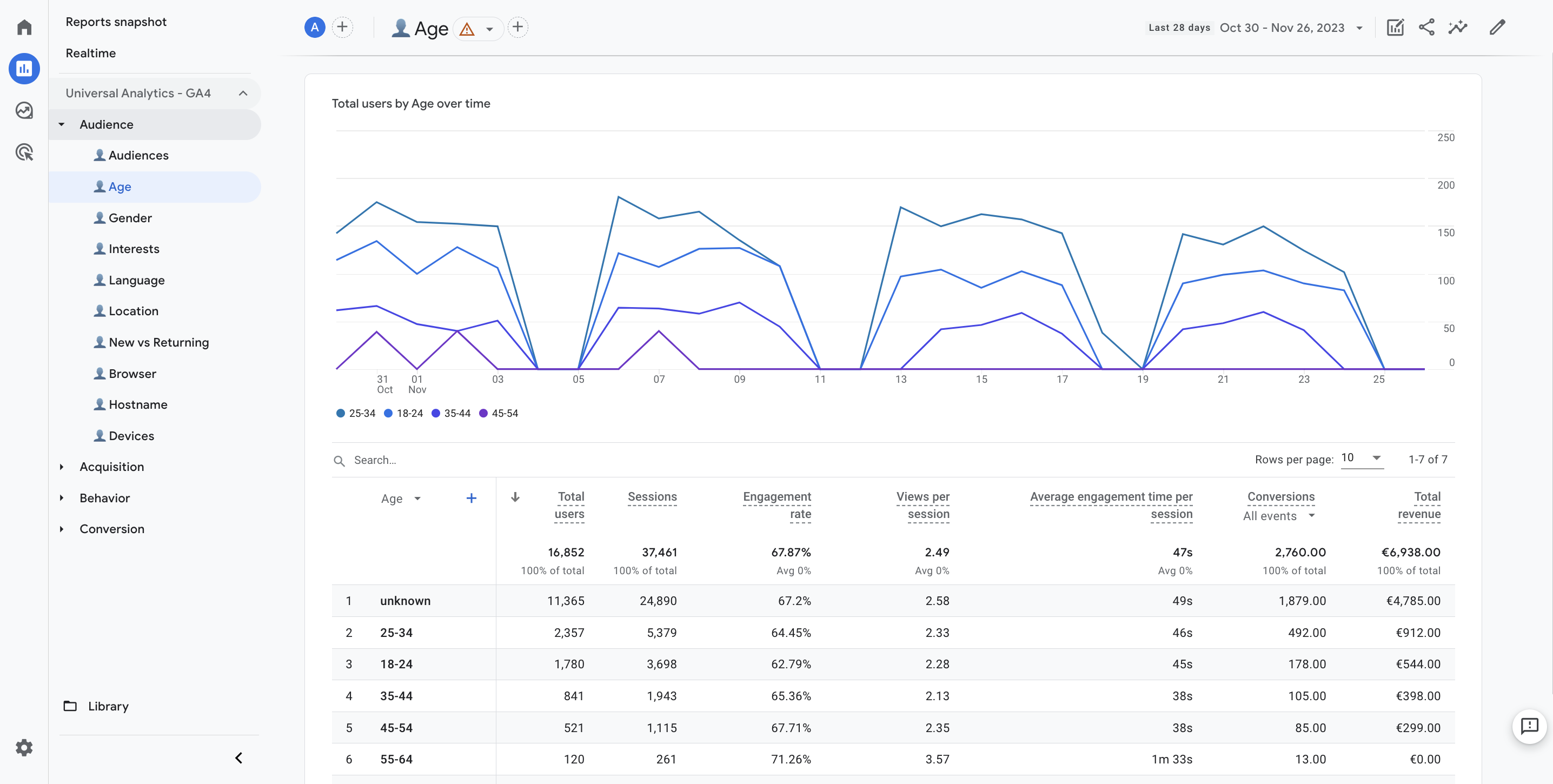Click the 'Last 28 days' label

1179,28
